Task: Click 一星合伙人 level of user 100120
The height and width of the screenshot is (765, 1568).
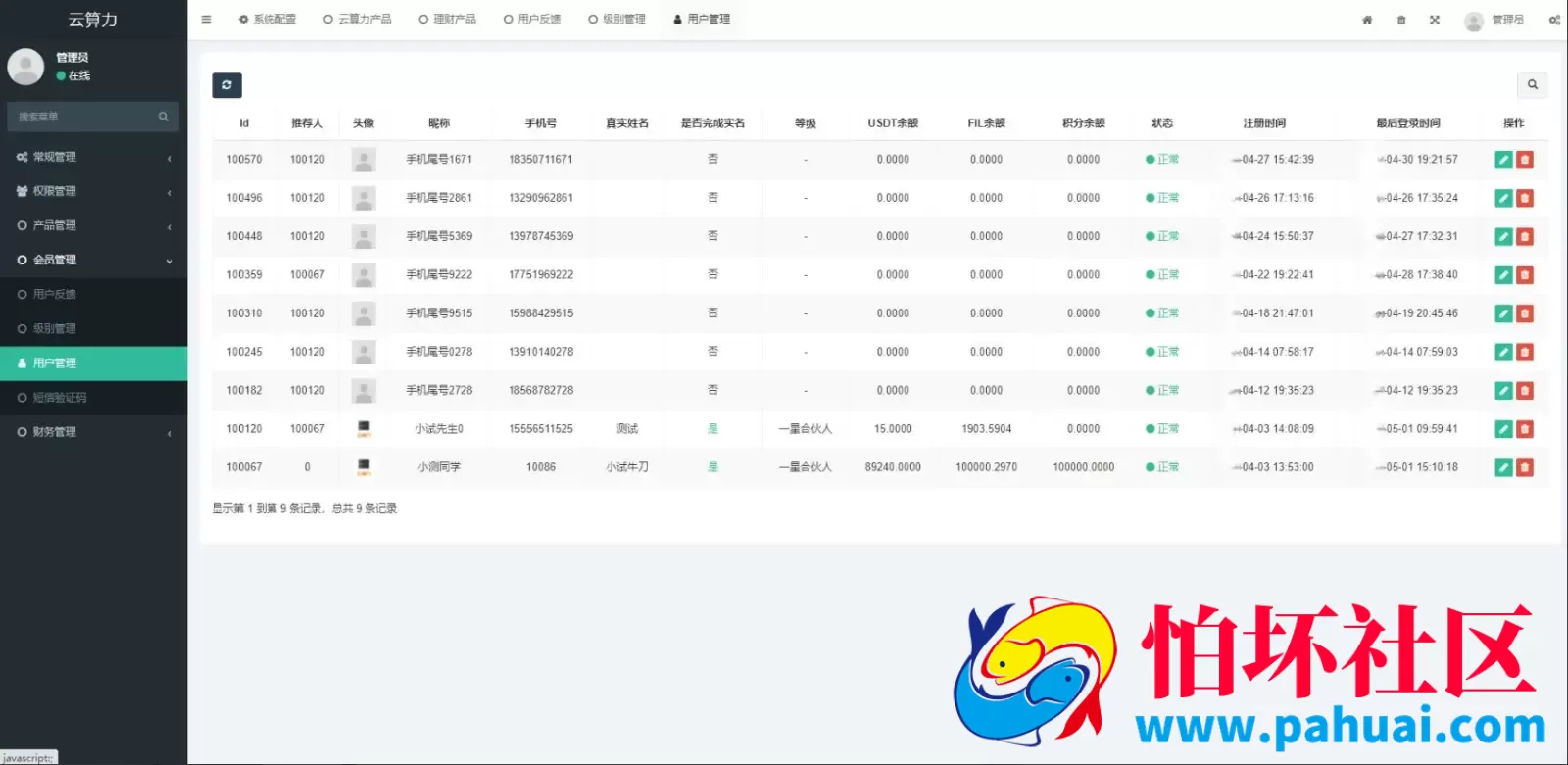Action: coord(806,429)
